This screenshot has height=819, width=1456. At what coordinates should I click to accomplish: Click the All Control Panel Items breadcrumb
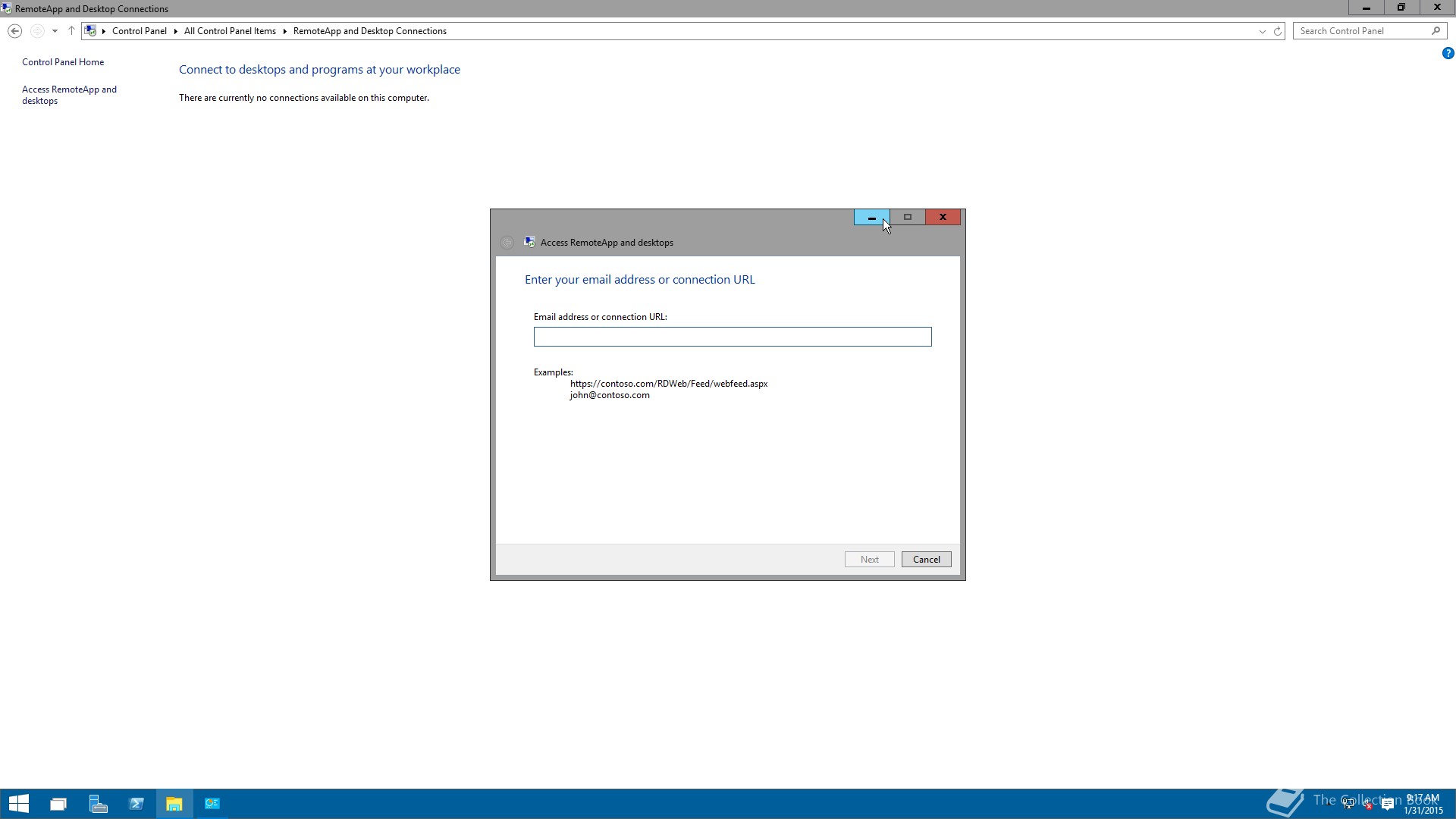click(230, 31)
